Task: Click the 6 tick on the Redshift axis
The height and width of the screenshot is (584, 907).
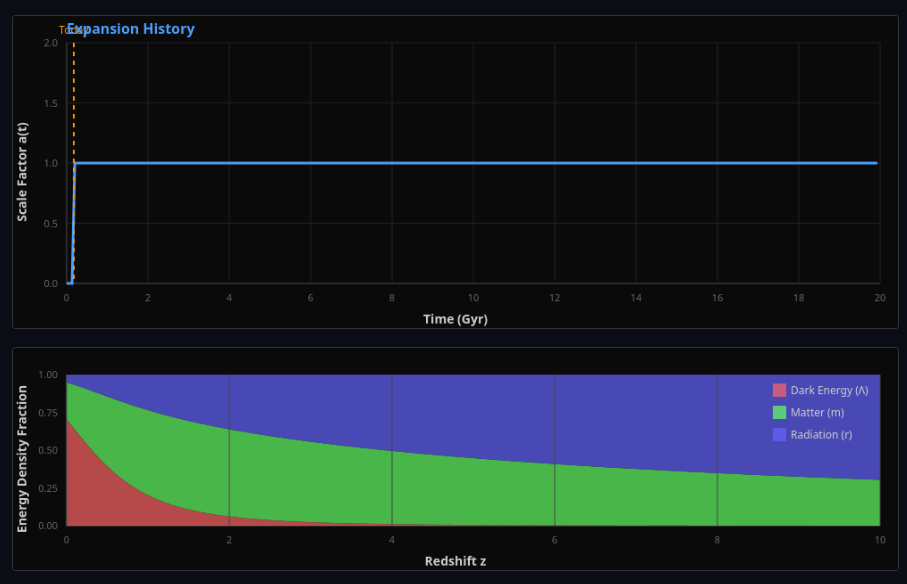Action: 554,540
